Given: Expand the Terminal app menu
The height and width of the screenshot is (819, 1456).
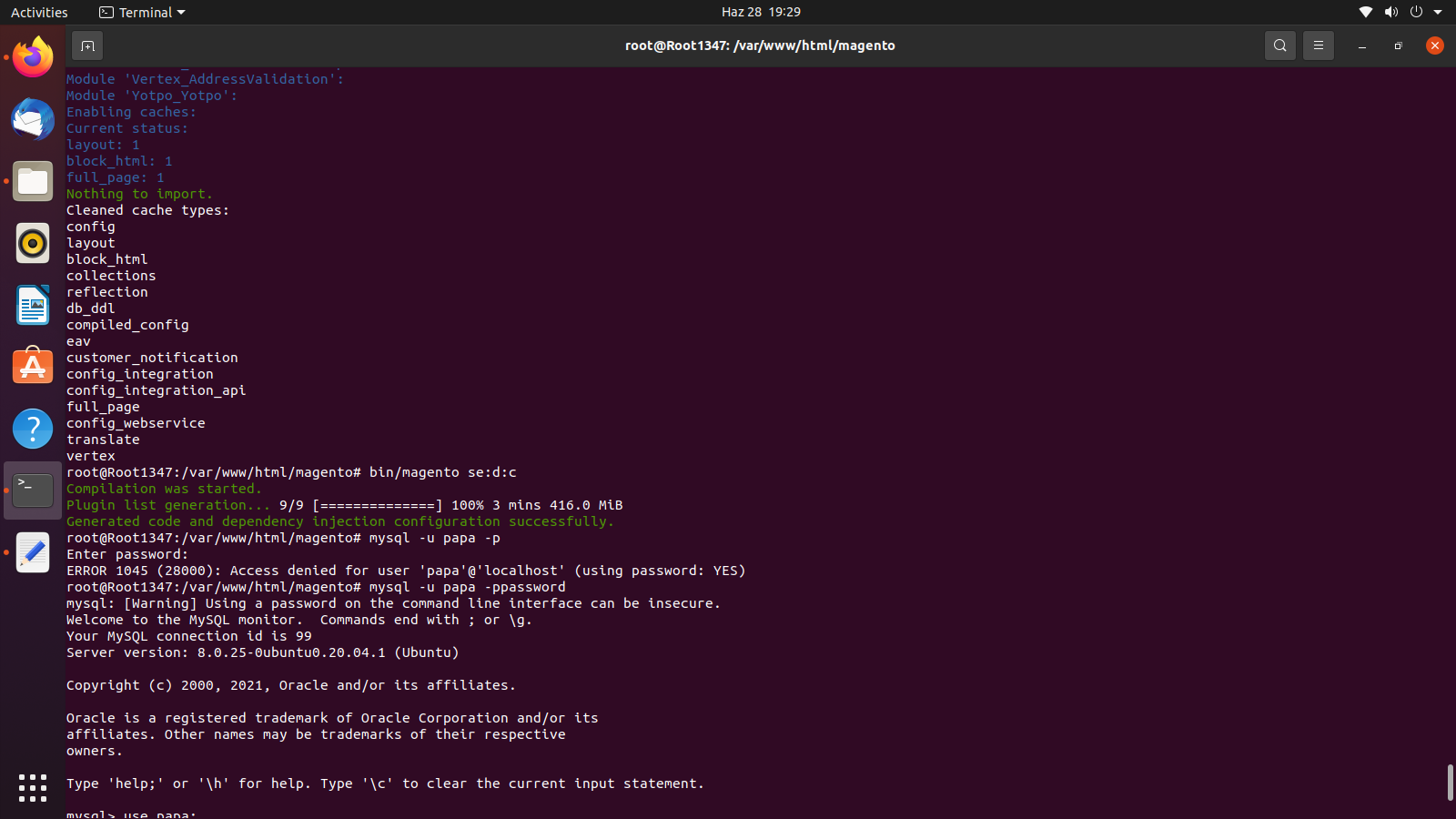Looking at the screenshot, I should (x=142, y=12).
